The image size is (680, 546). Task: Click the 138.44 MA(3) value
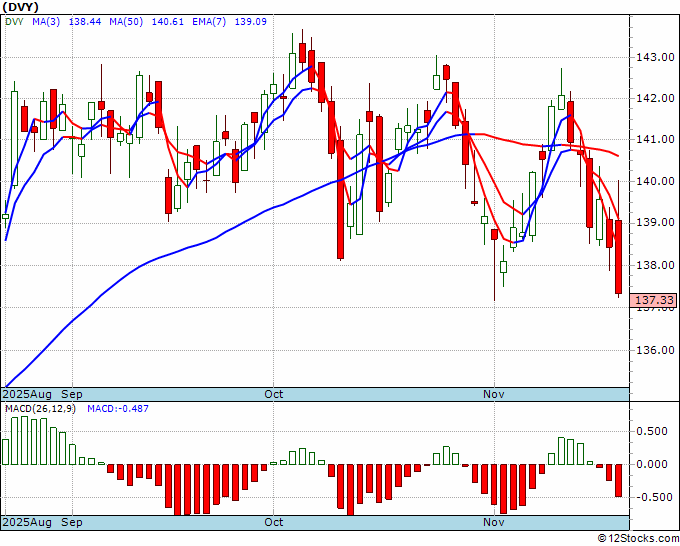coord(85,22)
